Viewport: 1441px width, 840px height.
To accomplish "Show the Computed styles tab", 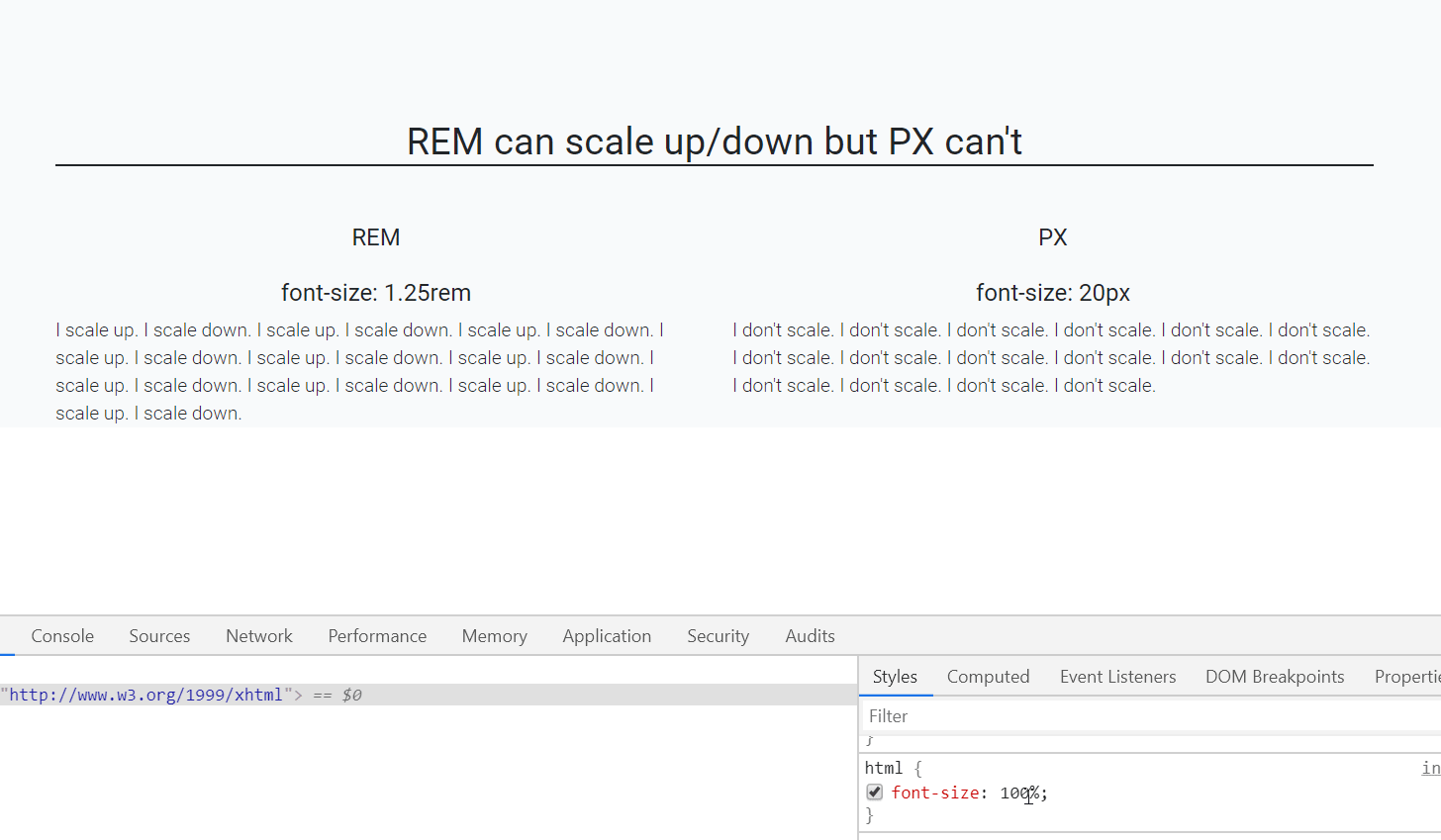I will tap(988, 677).
